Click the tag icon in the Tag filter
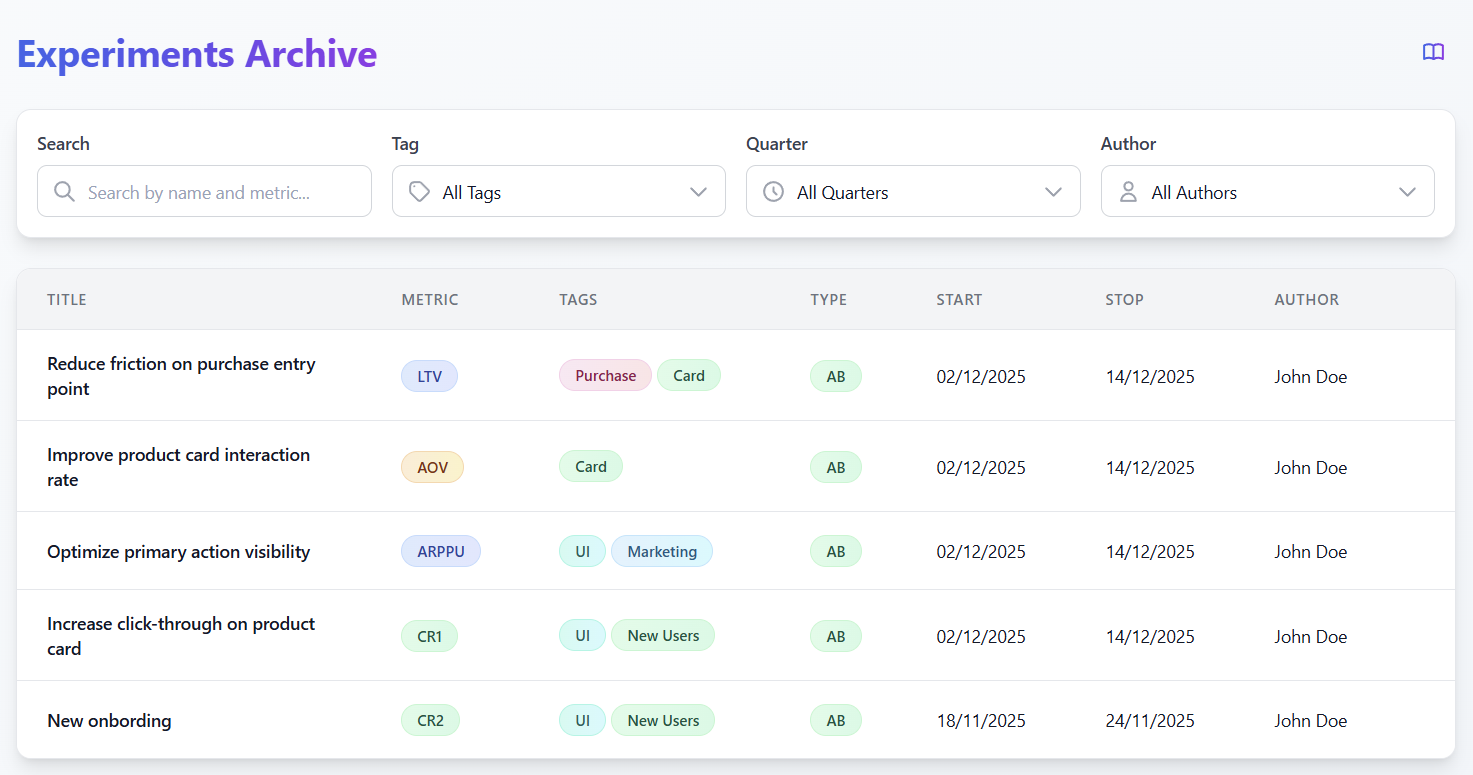The image size is (1473, 775). pyautogui.click(x=420, y=192)
